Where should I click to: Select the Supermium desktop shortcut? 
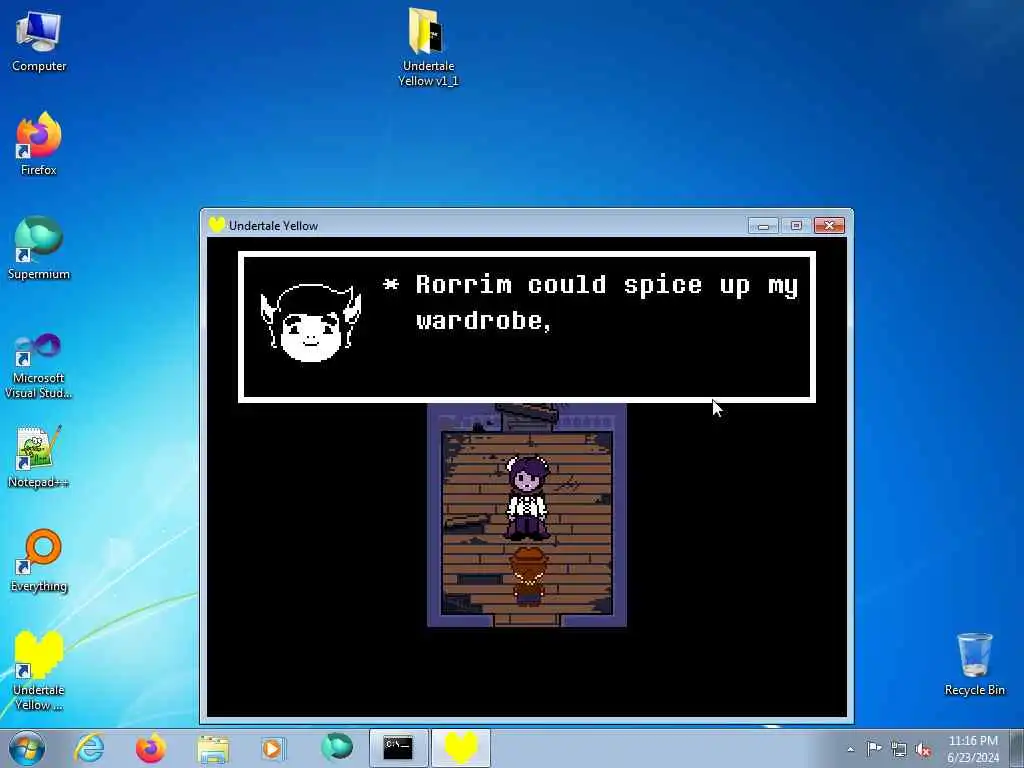[x=39, y=248]
